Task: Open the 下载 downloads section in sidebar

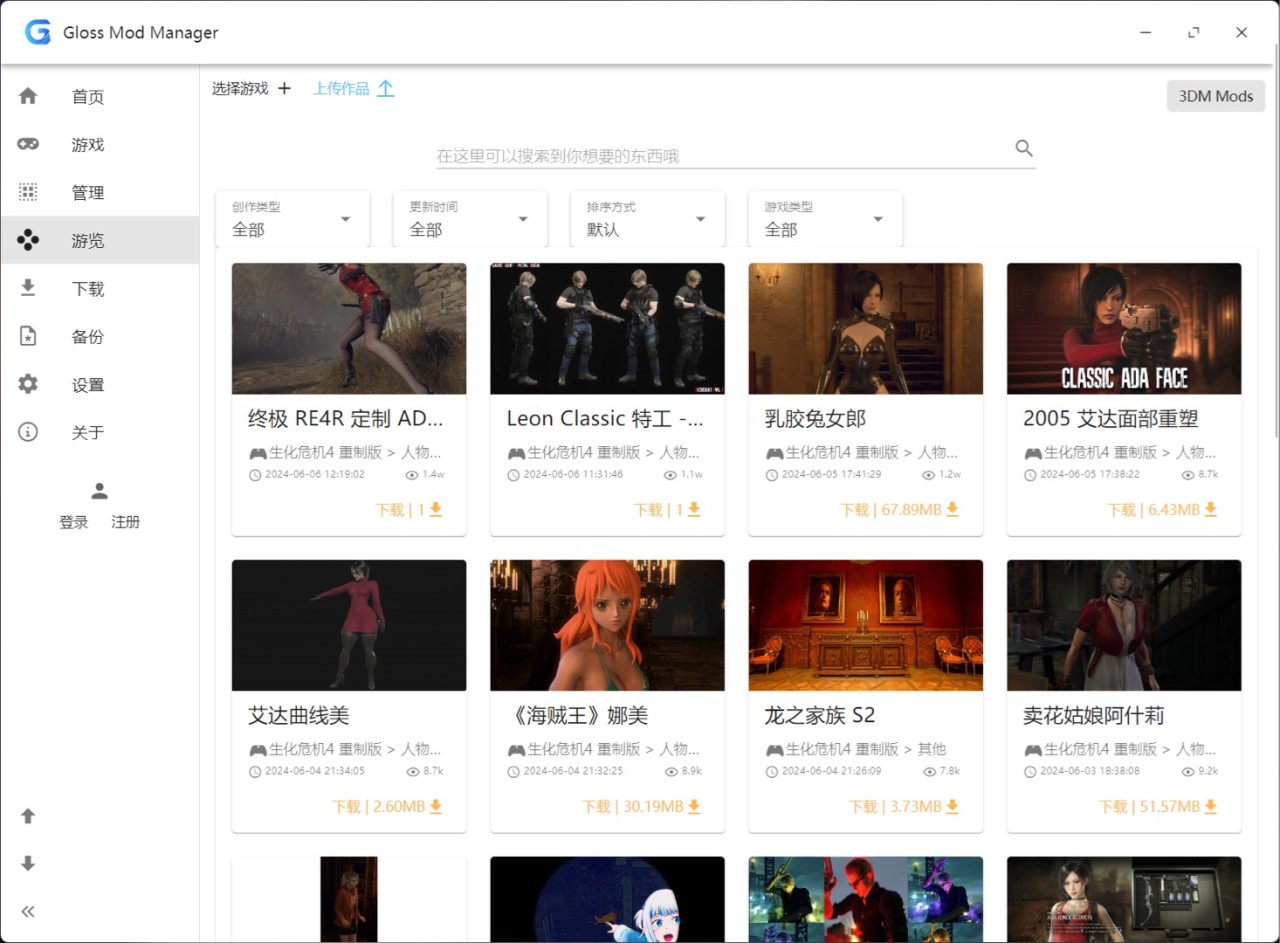Action: pyautogui.click(x=100, y=289)
